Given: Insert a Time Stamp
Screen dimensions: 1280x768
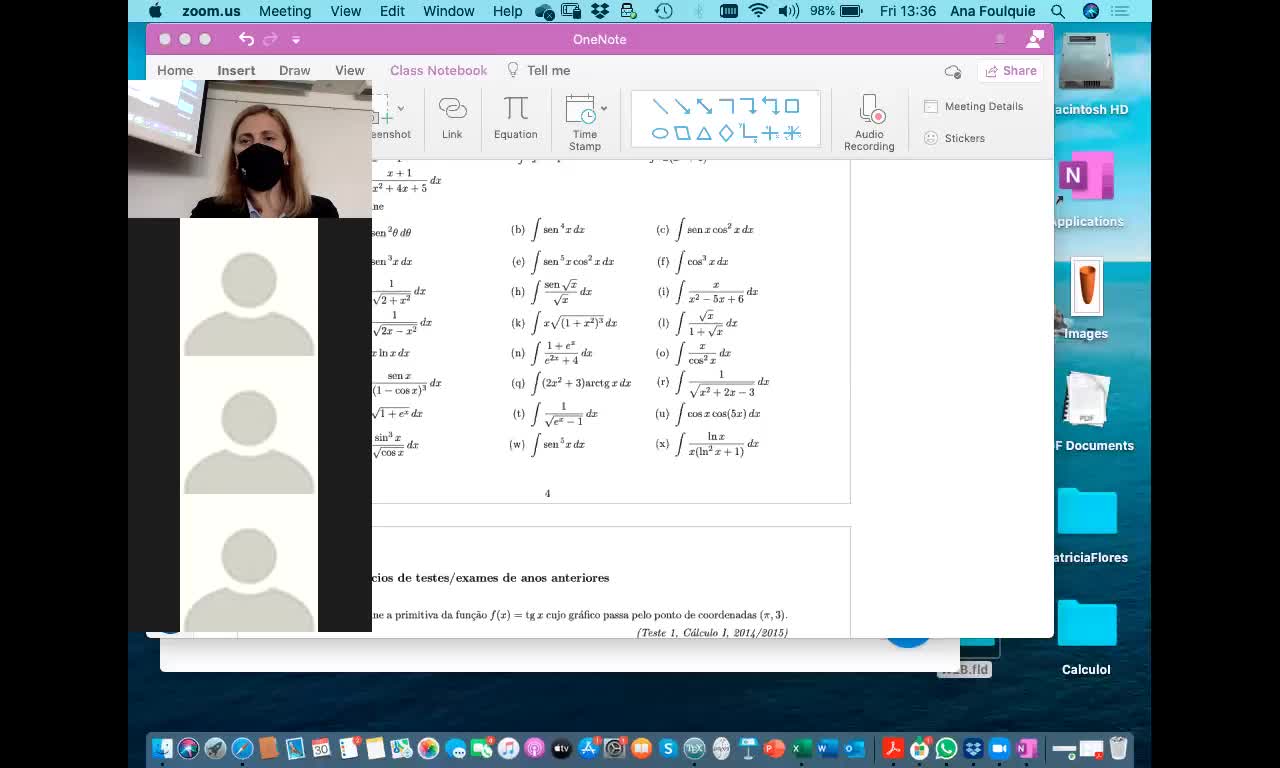Looking at the screenshot, I should [x=584, y=123].
